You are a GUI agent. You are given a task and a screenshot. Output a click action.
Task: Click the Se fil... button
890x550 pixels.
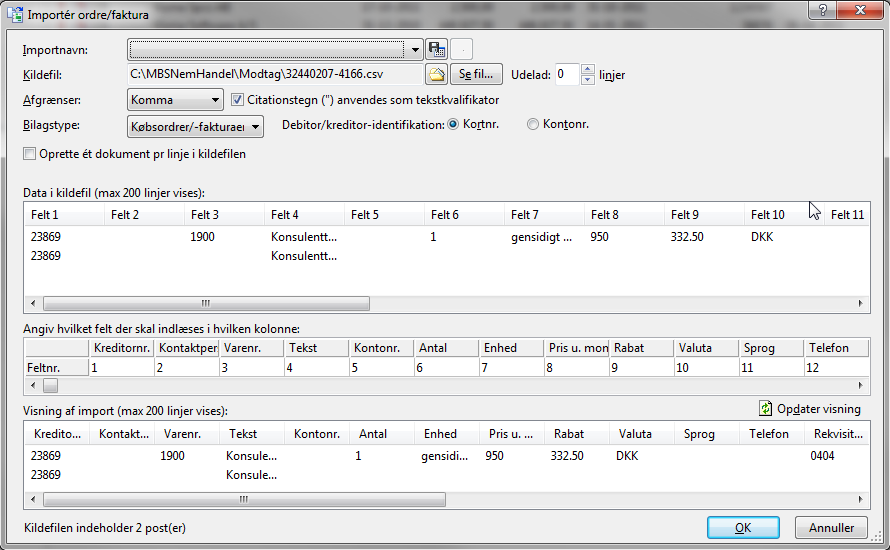476,74
